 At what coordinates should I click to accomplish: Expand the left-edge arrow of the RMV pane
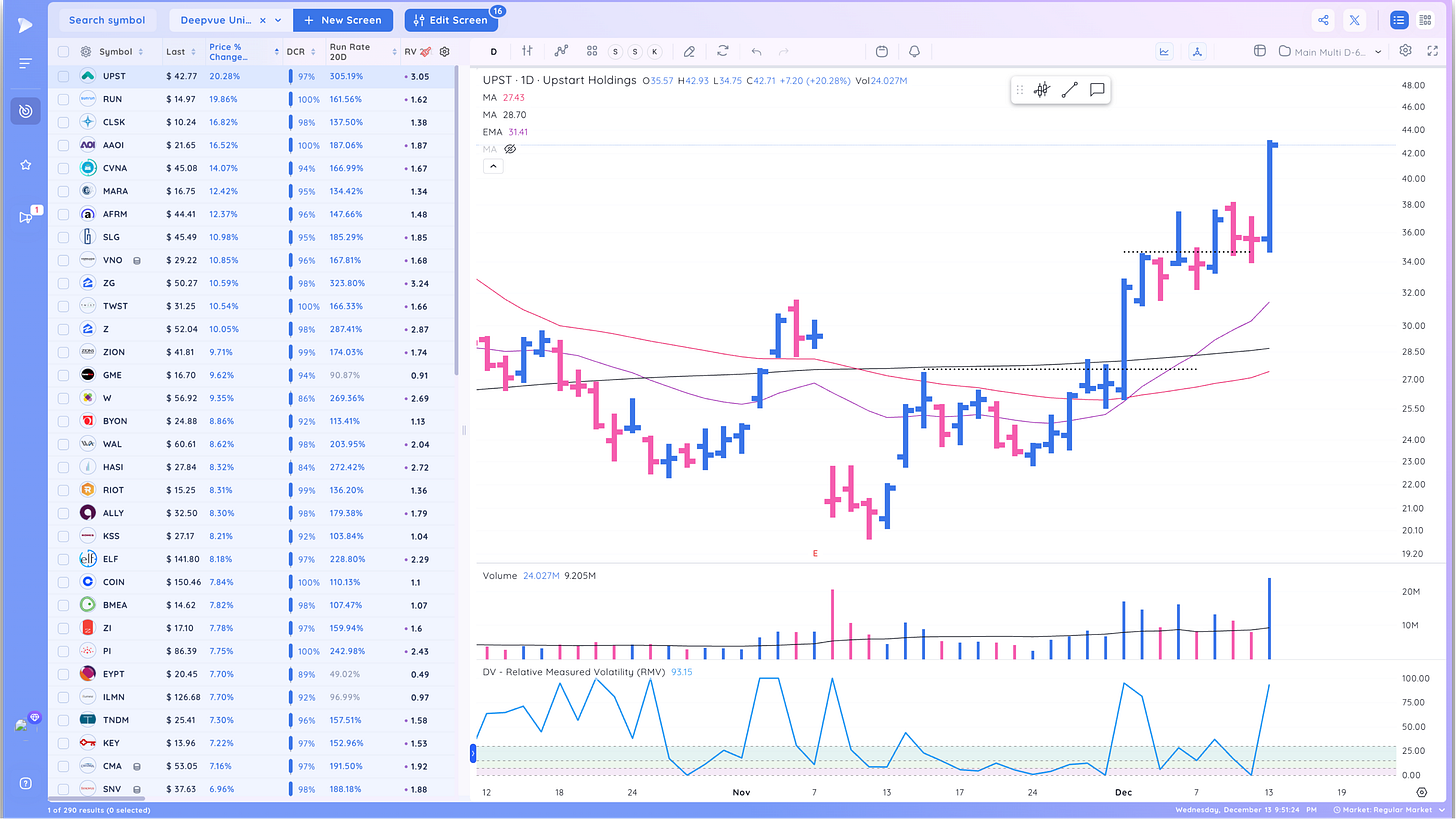click(x=474, y=753)
